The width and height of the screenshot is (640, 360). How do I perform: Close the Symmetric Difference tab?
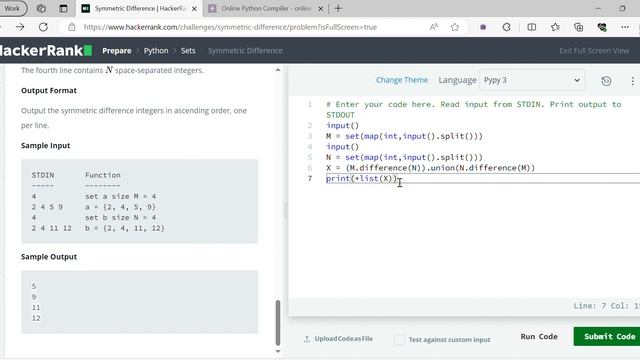[194, 9]
